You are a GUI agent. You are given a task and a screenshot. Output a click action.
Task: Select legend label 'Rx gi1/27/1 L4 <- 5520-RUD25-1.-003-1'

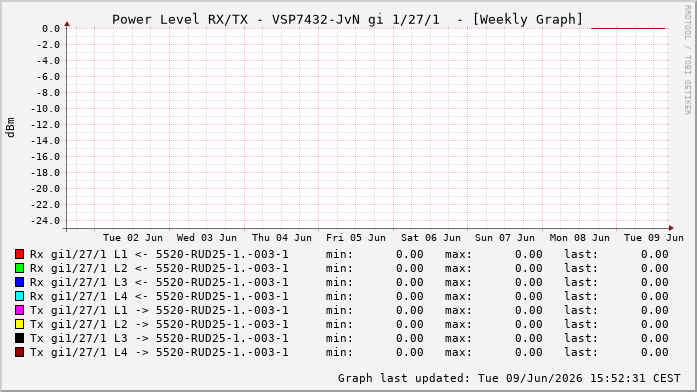(159, 296)
